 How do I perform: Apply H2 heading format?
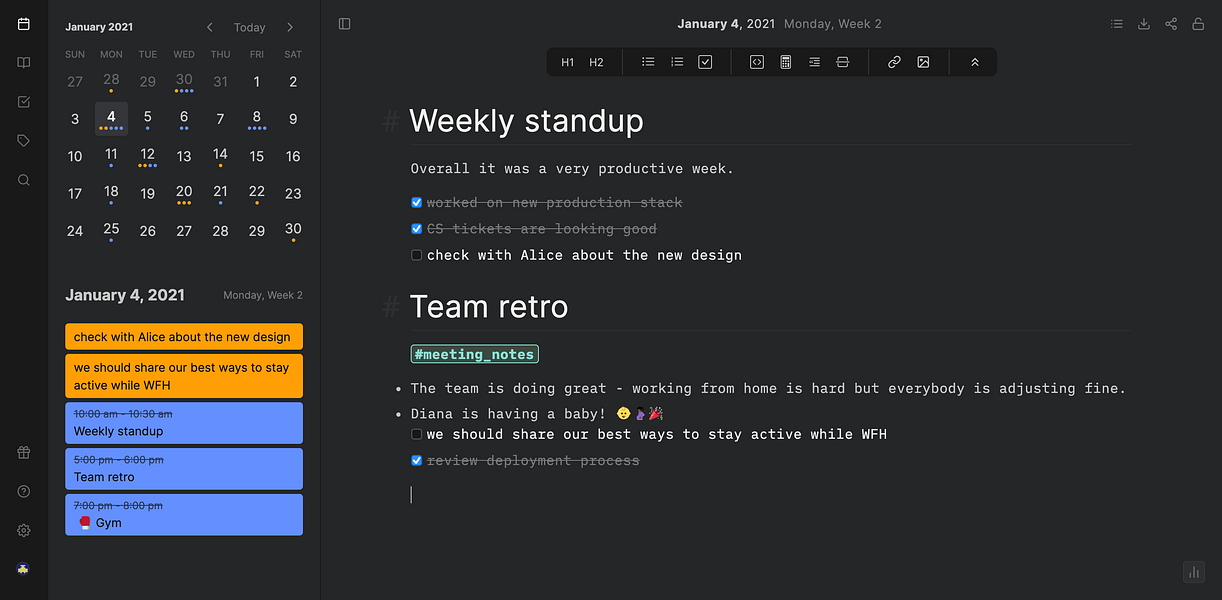(596, 62)
